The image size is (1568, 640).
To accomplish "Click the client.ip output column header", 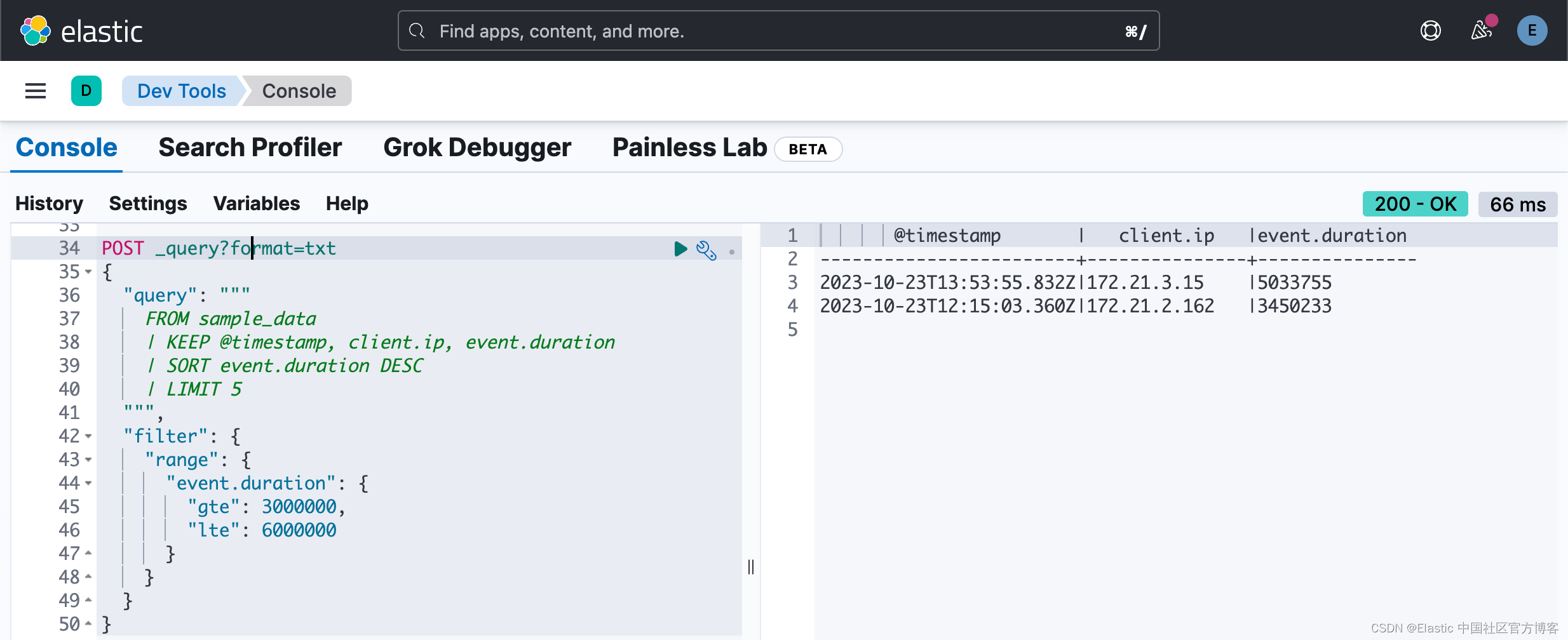I will 1166,236.
